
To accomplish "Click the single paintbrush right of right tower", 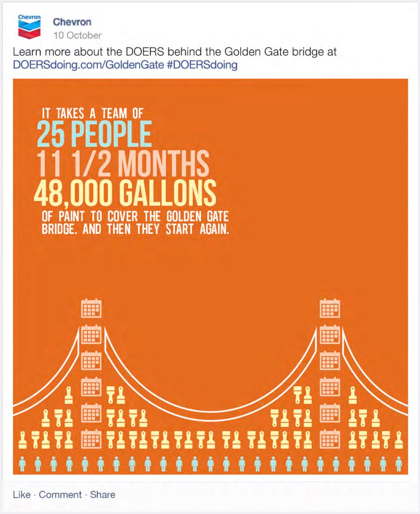I will click(x=353, y=395).
